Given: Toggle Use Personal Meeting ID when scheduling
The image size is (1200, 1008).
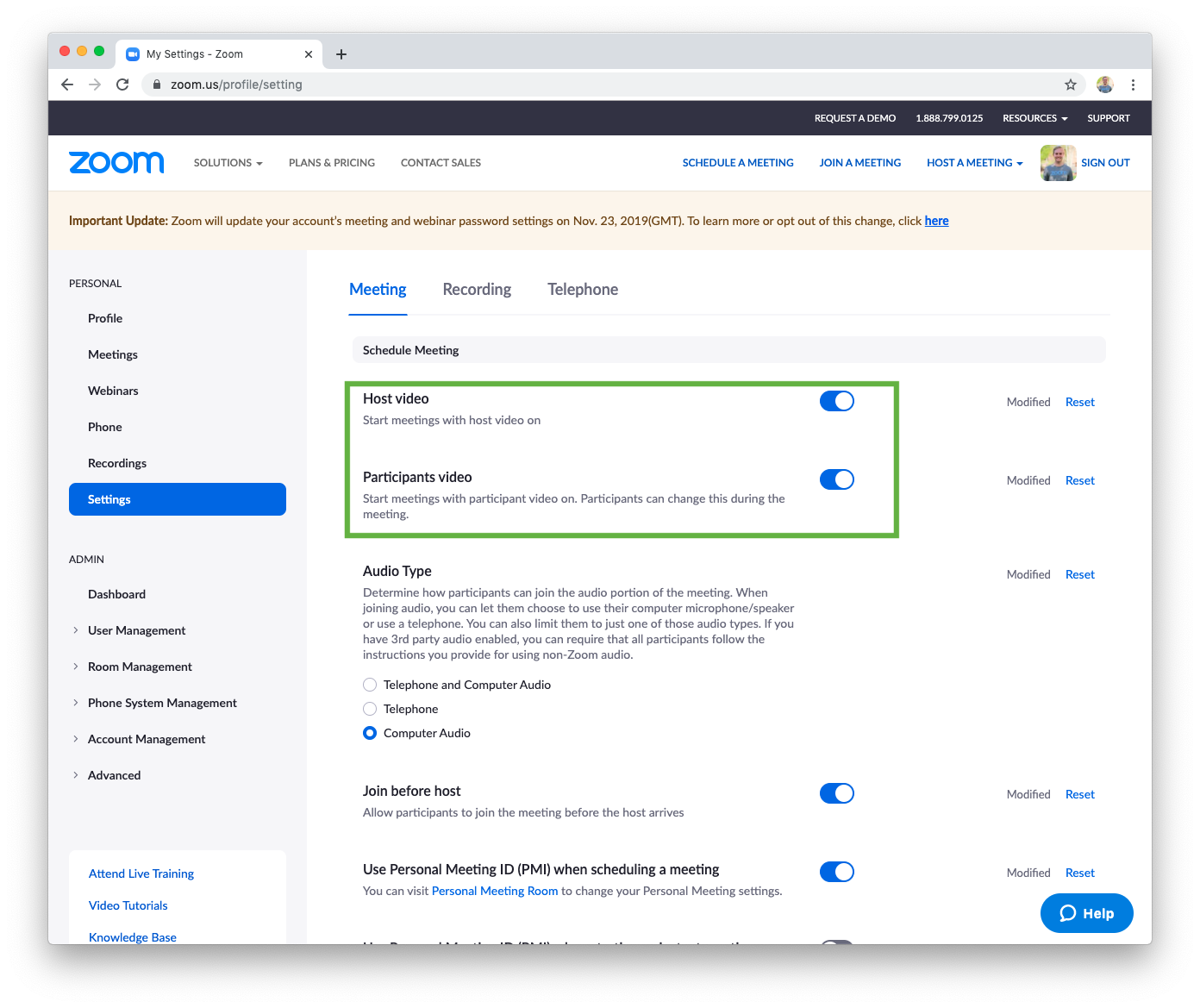Looking at the screenshot, I should pos(837,872).
